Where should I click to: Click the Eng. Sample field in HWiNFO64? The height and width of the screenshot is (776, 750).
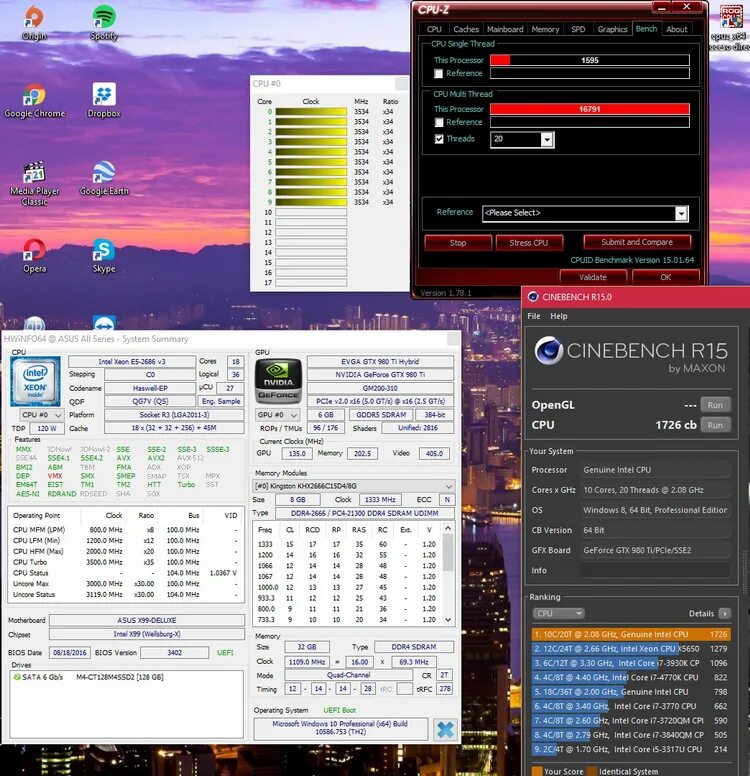(221, 401)
